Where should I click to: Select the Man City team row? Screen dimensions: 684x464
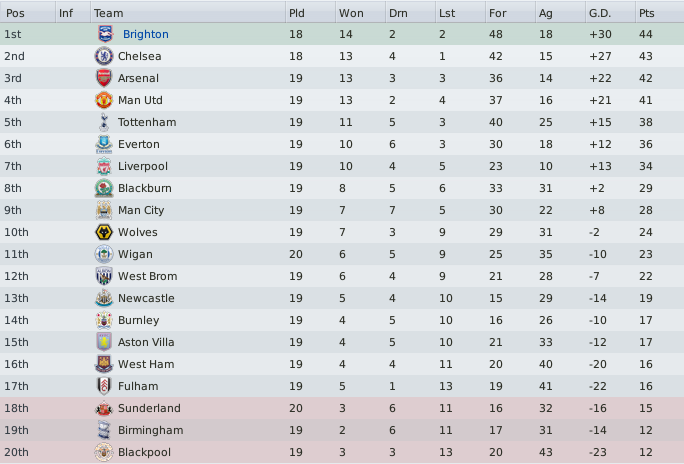tap(342, 210)
